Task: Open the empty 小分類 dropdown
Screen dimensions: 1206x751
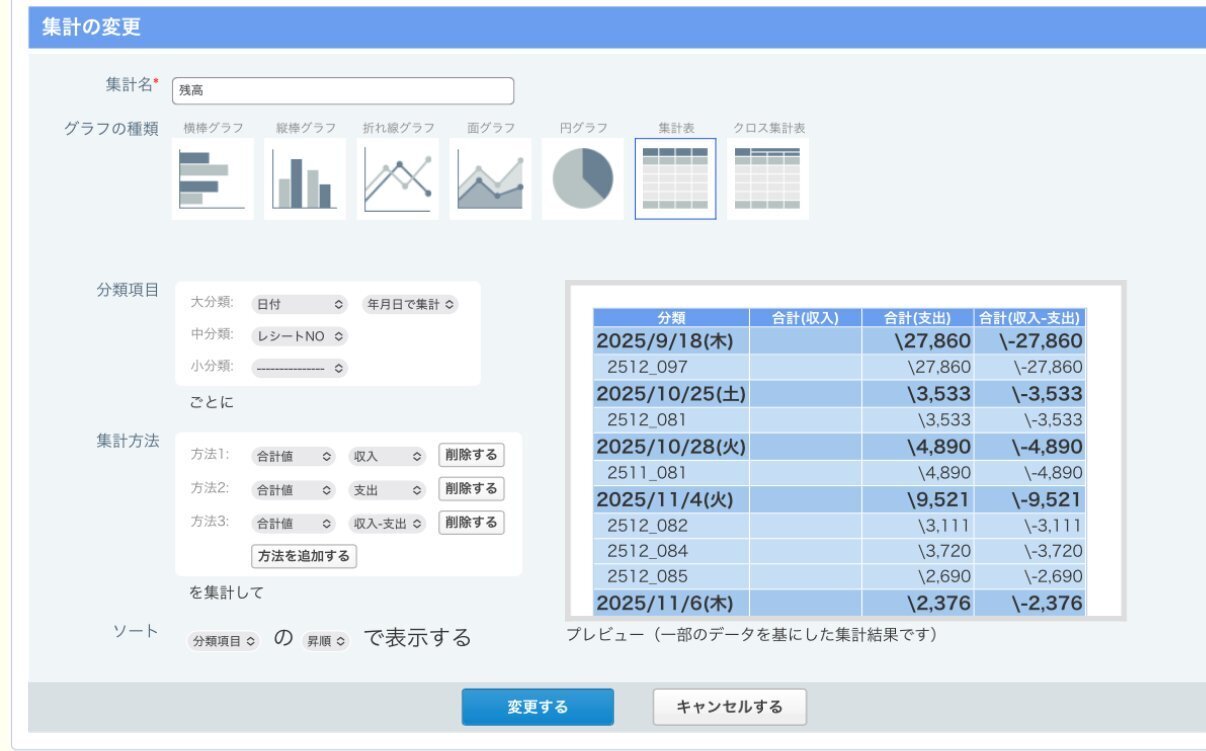Action: [299, 368]
